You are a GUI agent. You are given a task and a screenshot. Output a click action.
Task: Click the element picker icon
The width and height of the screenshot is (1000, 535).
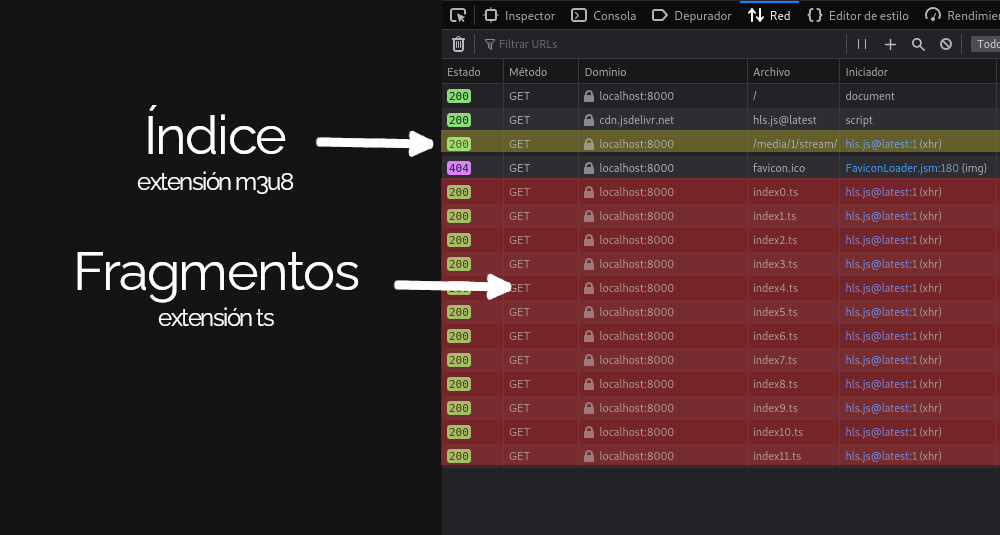pos(458,15)
